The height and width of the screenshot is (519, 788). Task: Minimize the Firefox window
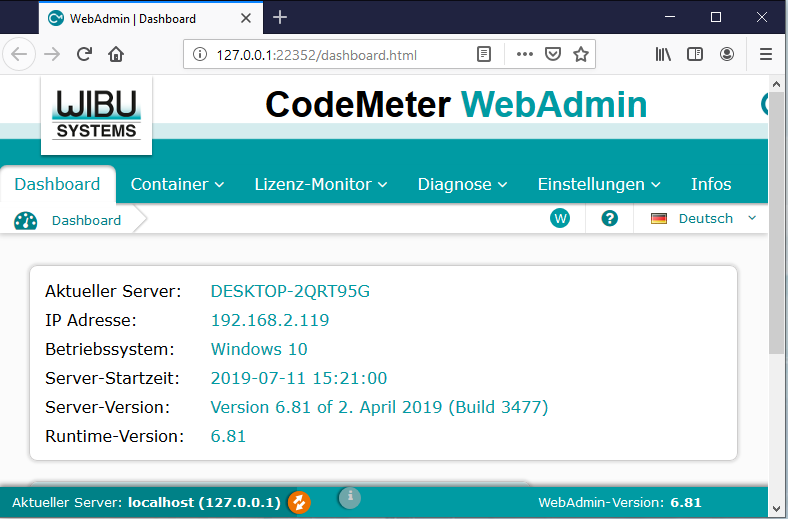point(670,17)
